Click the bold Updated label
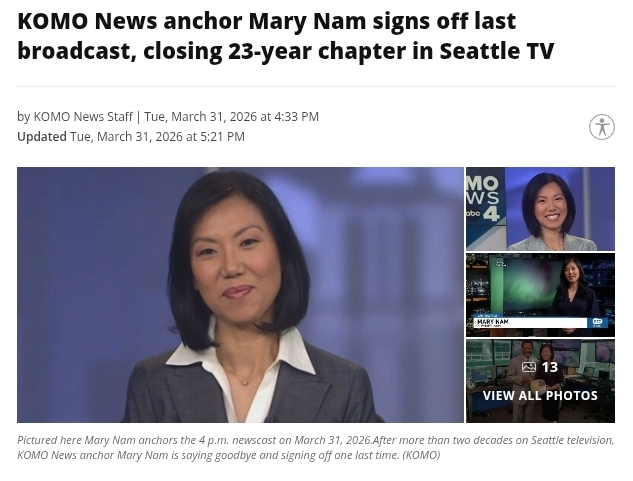The image size is (633, 481). [x=42, y=137]
